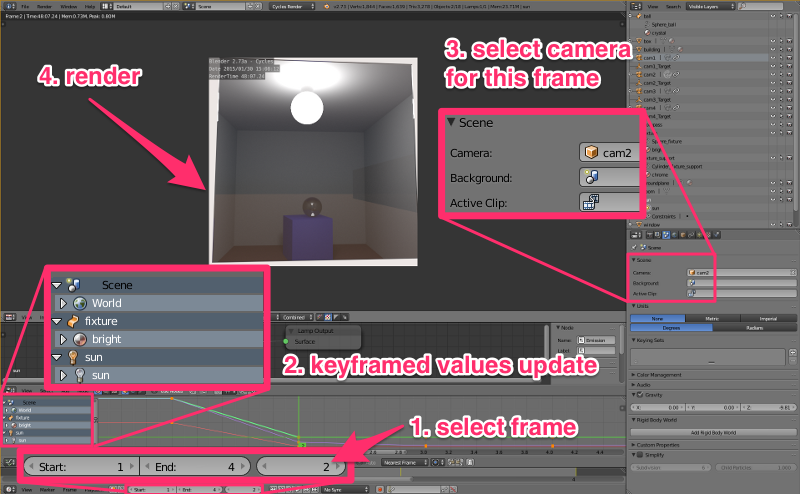
Task: Select cam1 camera object icon in outliner
Action: [639, 58]
